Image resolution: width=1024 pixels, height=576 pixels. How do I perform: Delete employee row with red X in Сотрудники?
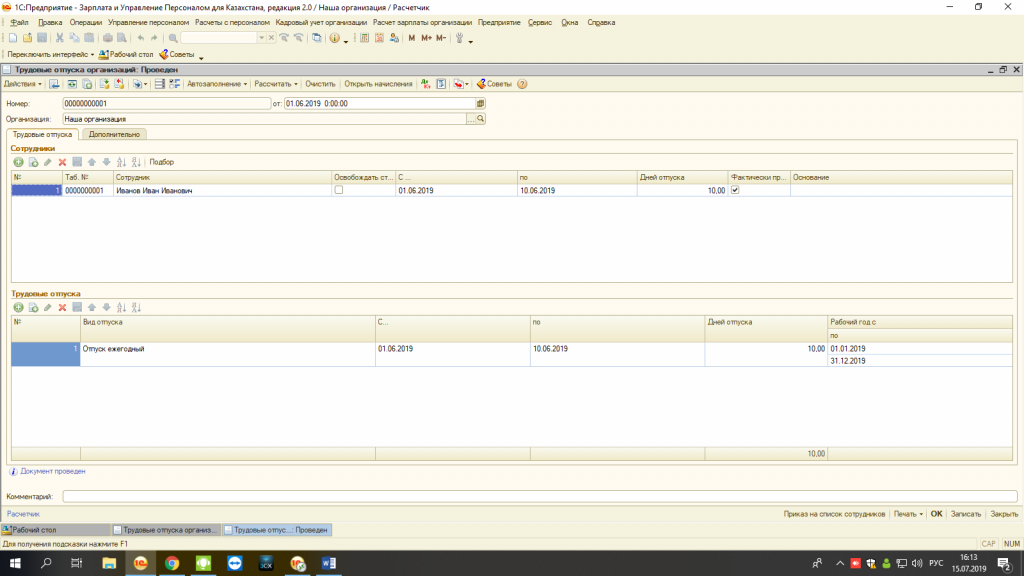point(62,162)
